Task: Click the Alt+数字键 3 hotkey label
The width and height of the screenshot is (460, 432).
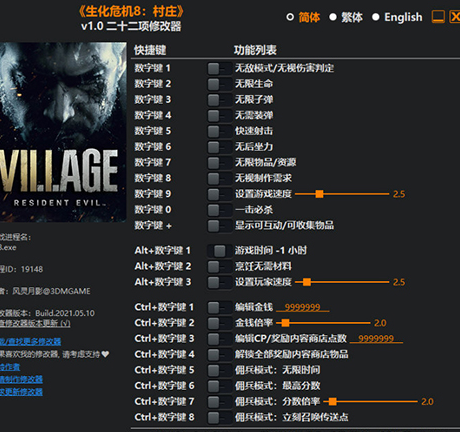Action: pyautogui.click(x=163, y=282)
